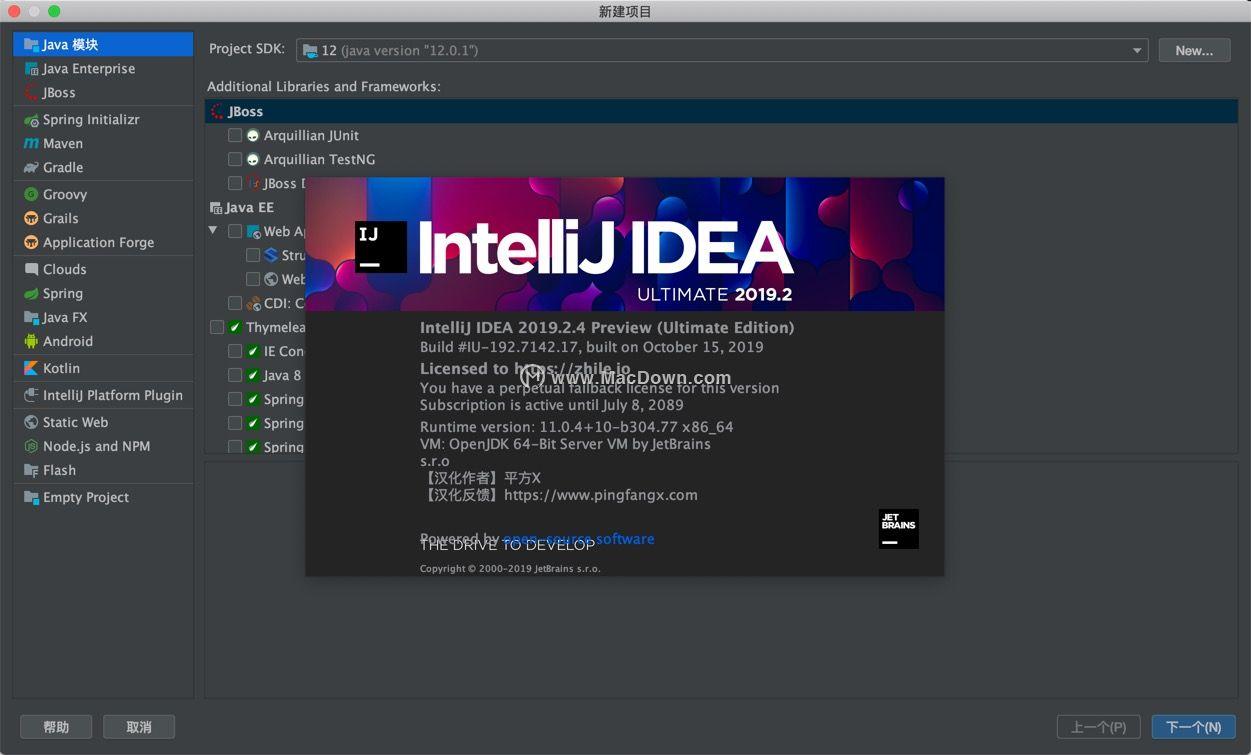
Task: Click the Subscription is active until text
Action: pos(552,405)
